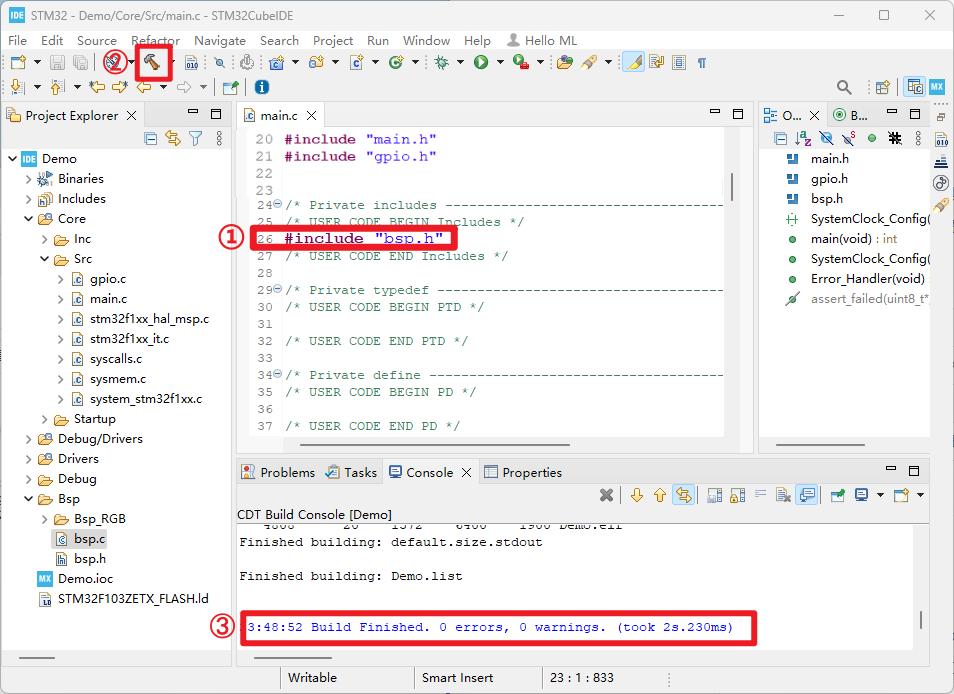Screen dimensions: 954x694
Task: Open the Debug button dropdown arrow
Action: pos(460,62)
